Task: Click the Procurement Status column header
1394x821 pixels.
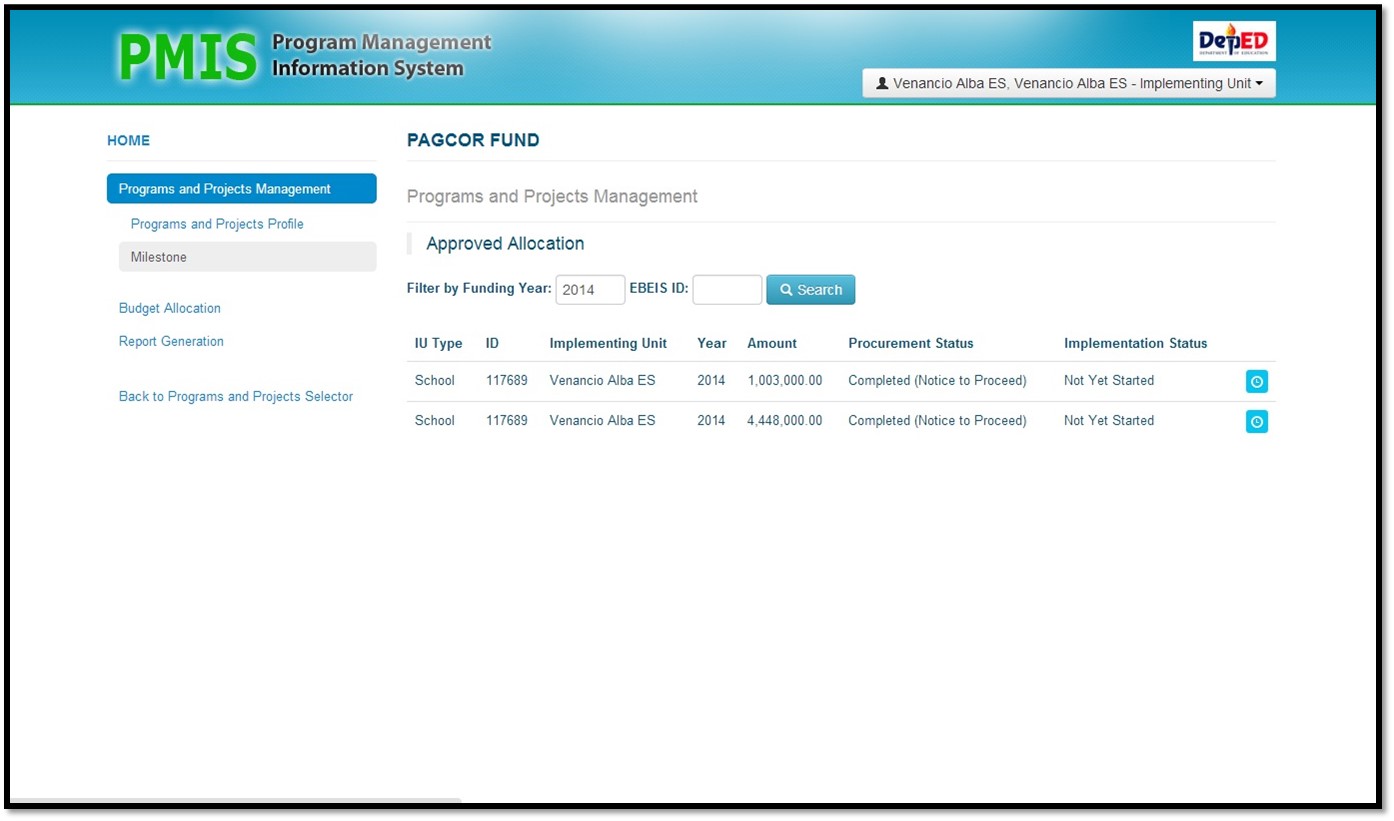Action: point(911,343)
